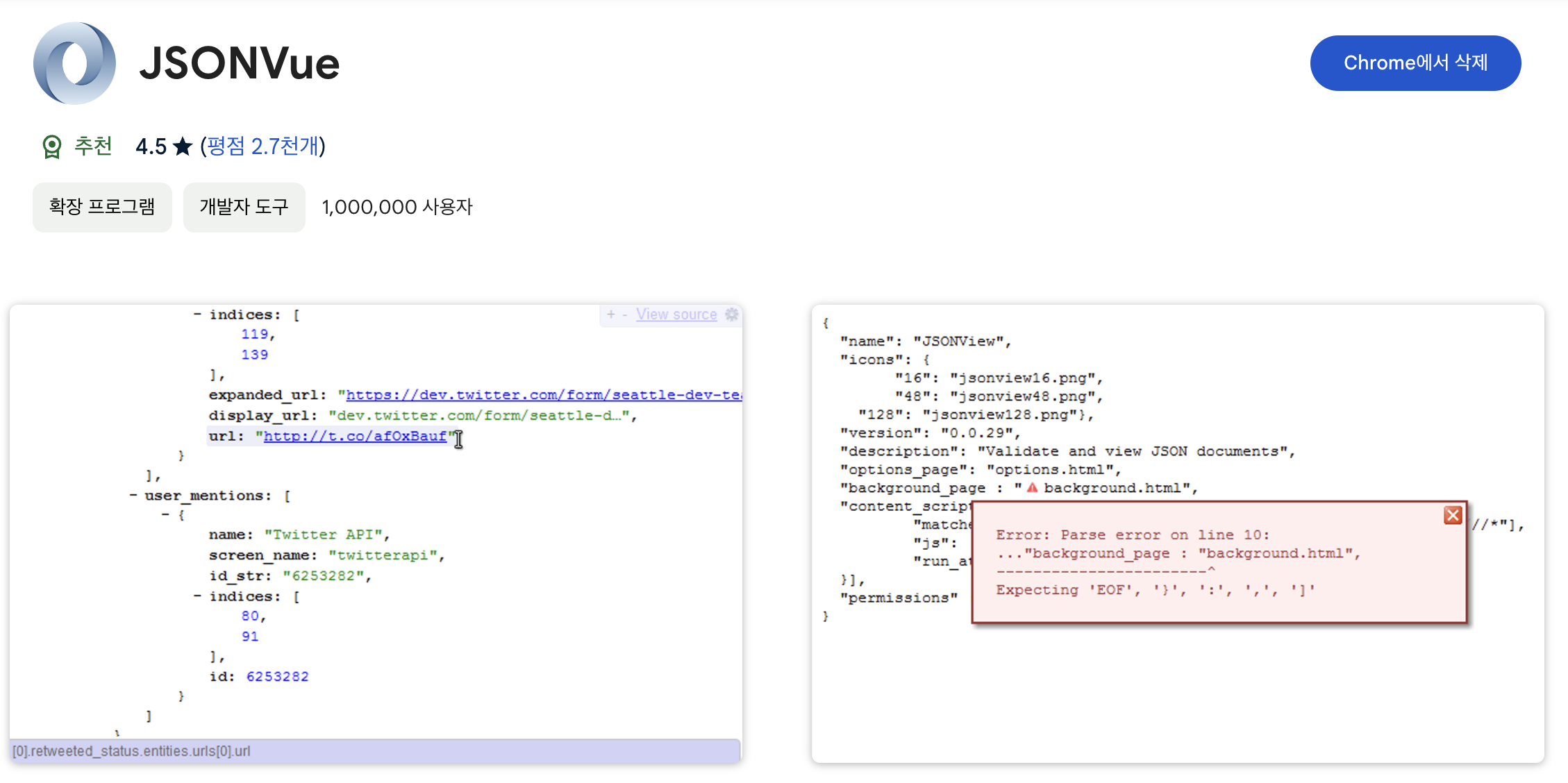1568x783 pixels.
Task: Collapse the object under user_mentions
Action: pos(165,515)
